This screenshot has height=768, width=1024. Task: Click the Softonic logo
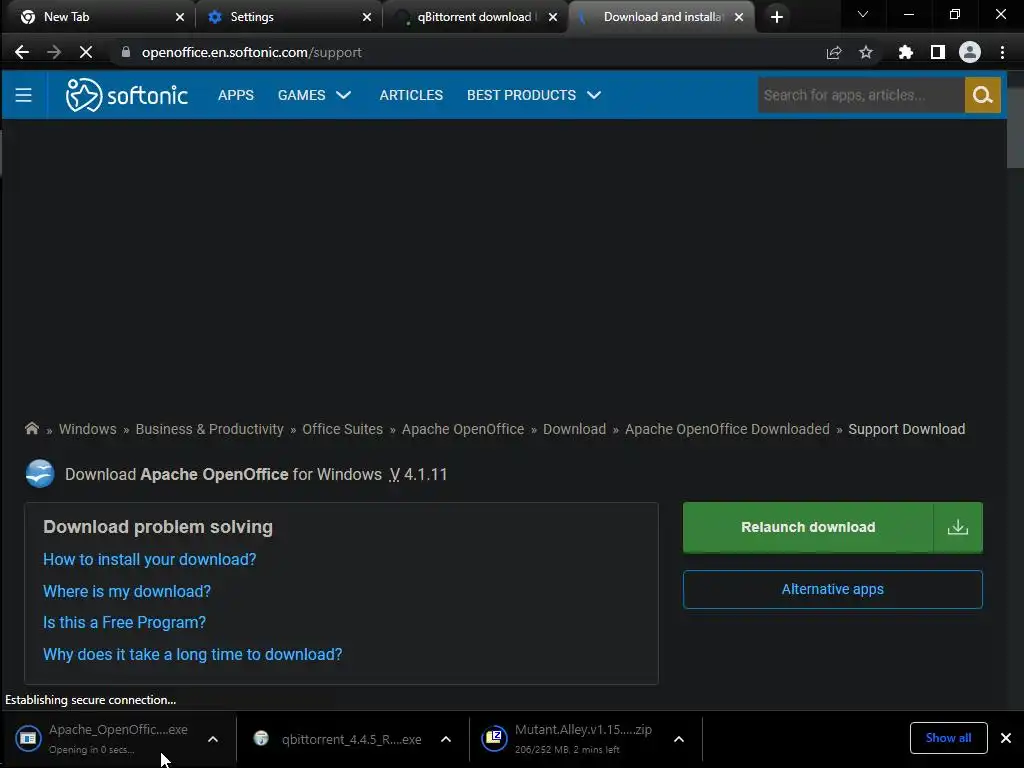[x=127, y=95]
